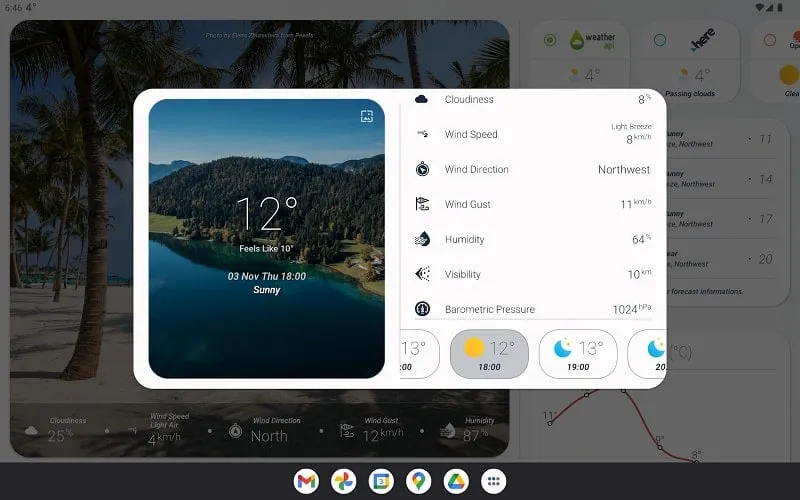The image size is (800, 500).
Task: Tap the background Humidity droplet icon
Action: coord(447,431)
